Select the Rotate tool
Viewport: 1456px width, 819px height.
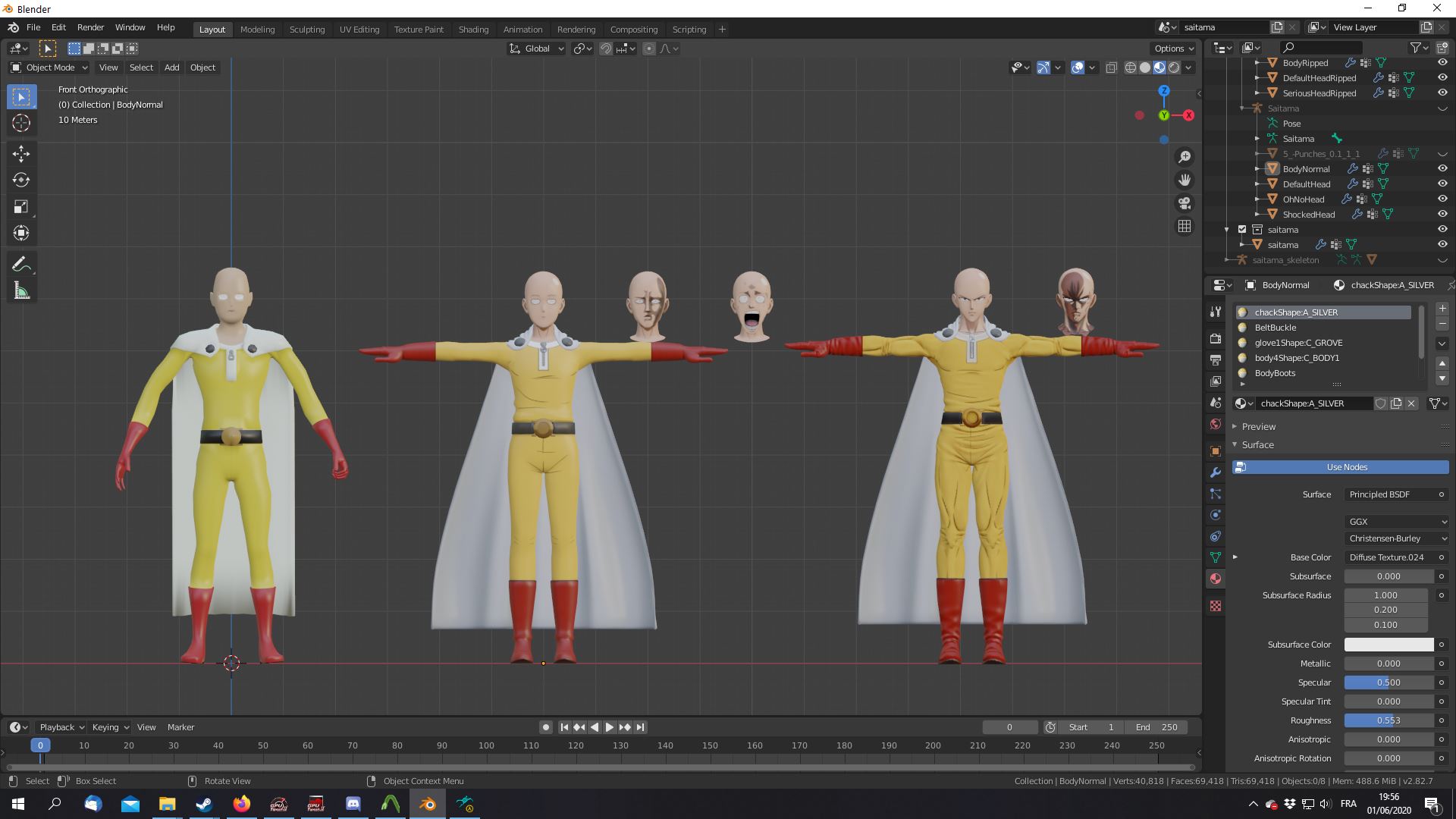click(21, 180)
